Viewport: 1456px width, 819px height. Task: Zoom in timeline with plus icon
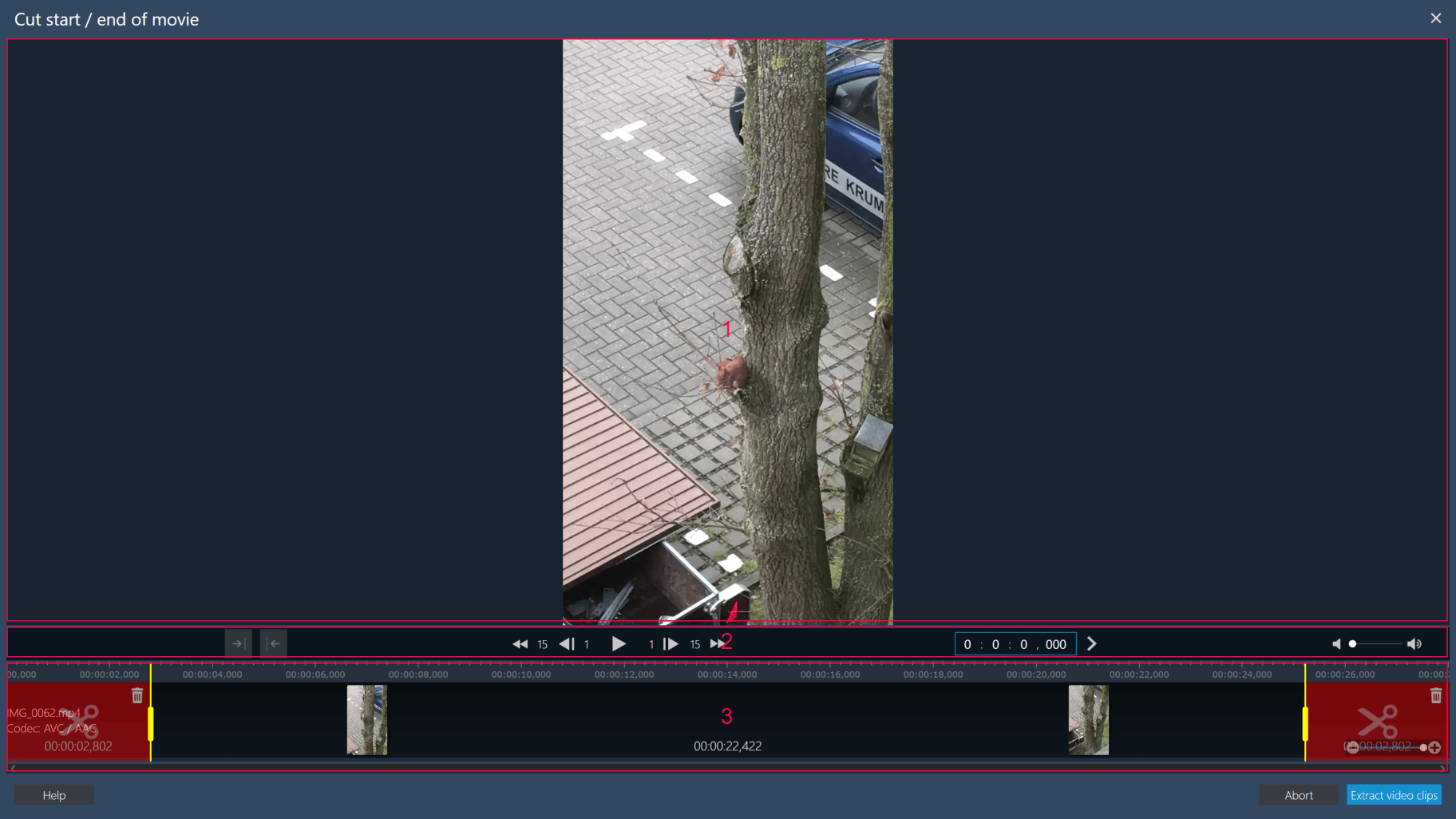coord(1435,748)
